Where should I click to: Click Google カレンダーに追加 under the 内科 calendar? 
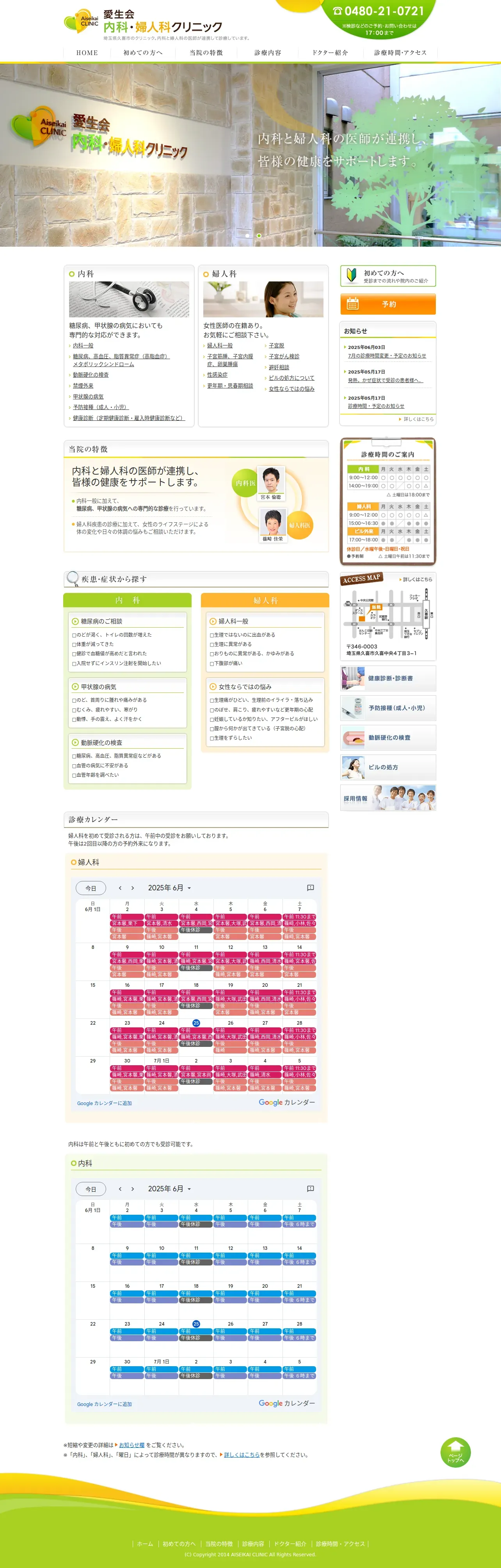pyautogui.click(x=104, y=1404)
